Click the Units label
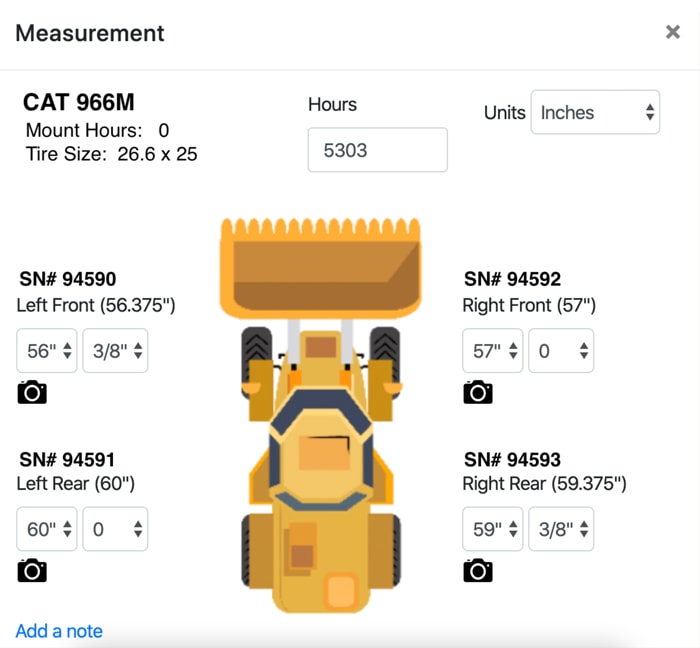The height and width of the screenshot is (648, 700). (x=504, y=112)
